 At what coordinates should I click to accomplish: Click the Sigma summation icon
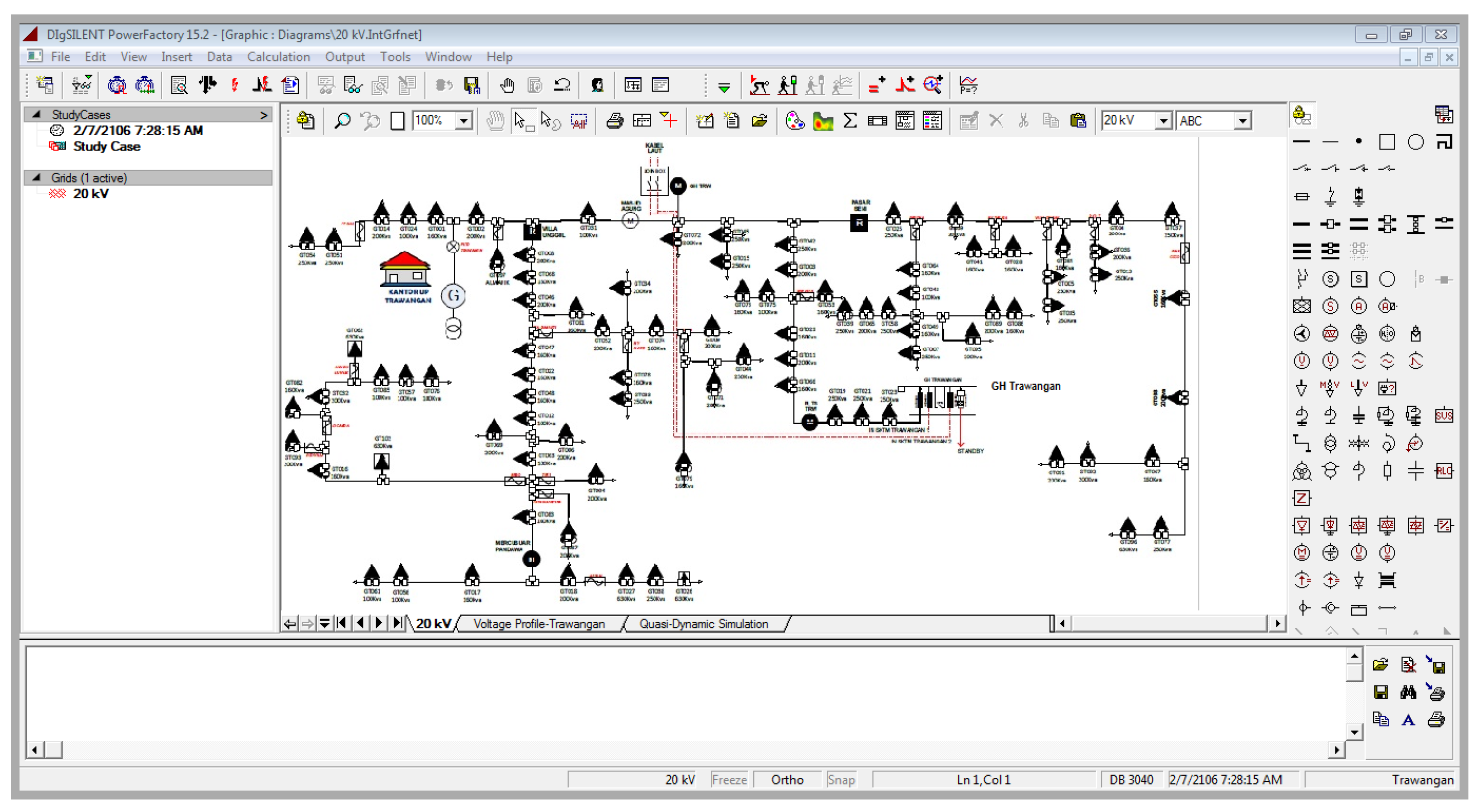pyautogui.click(x=850, y=121)
